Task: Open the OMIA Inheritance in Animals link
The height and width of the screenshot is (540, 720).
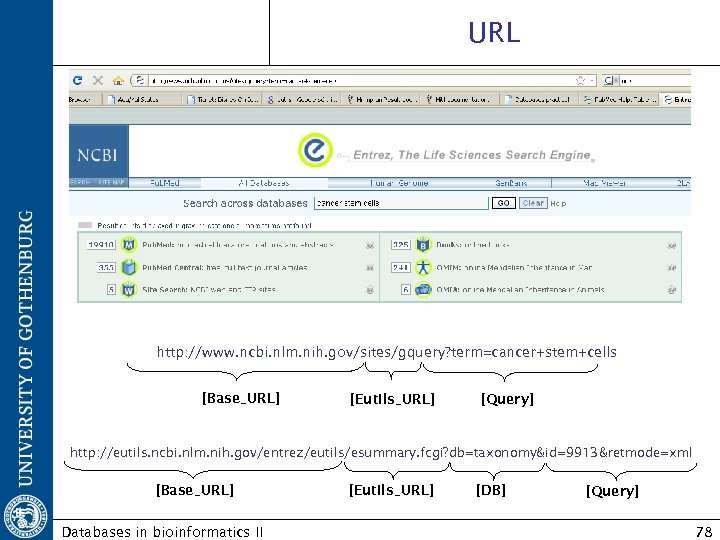Action: (520, 290)
